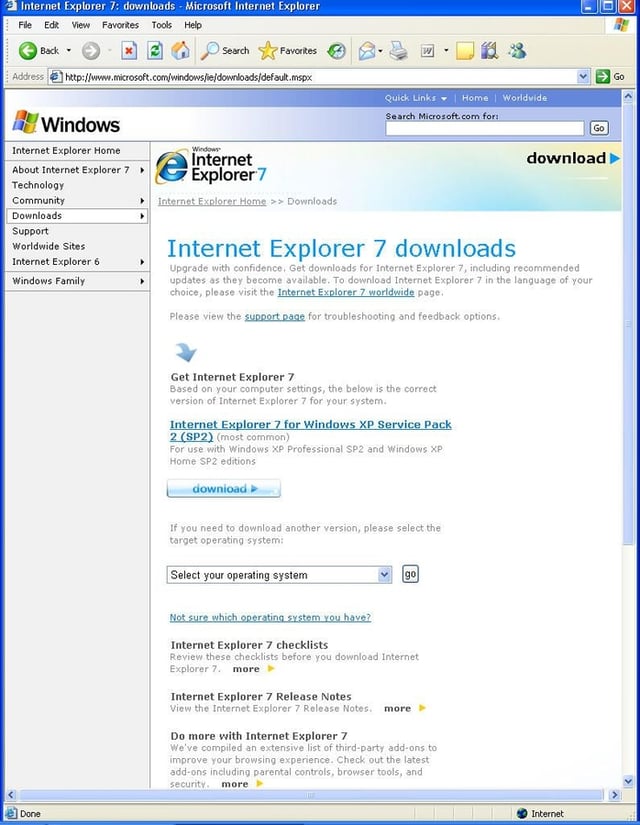Open the History icon in toolbar
The height and width of the screenshot is (825, 640).
336,51
